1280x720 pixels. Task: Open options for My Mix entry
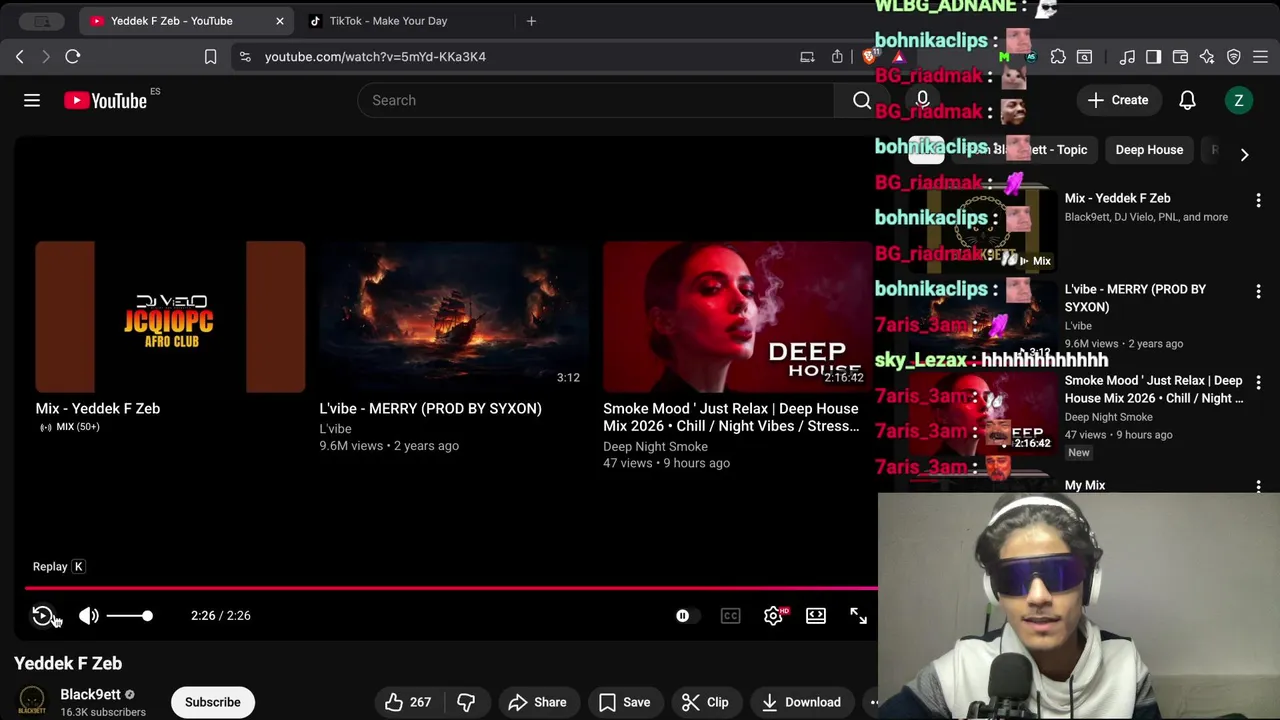pyautogui.click(x=1258, y=486)
